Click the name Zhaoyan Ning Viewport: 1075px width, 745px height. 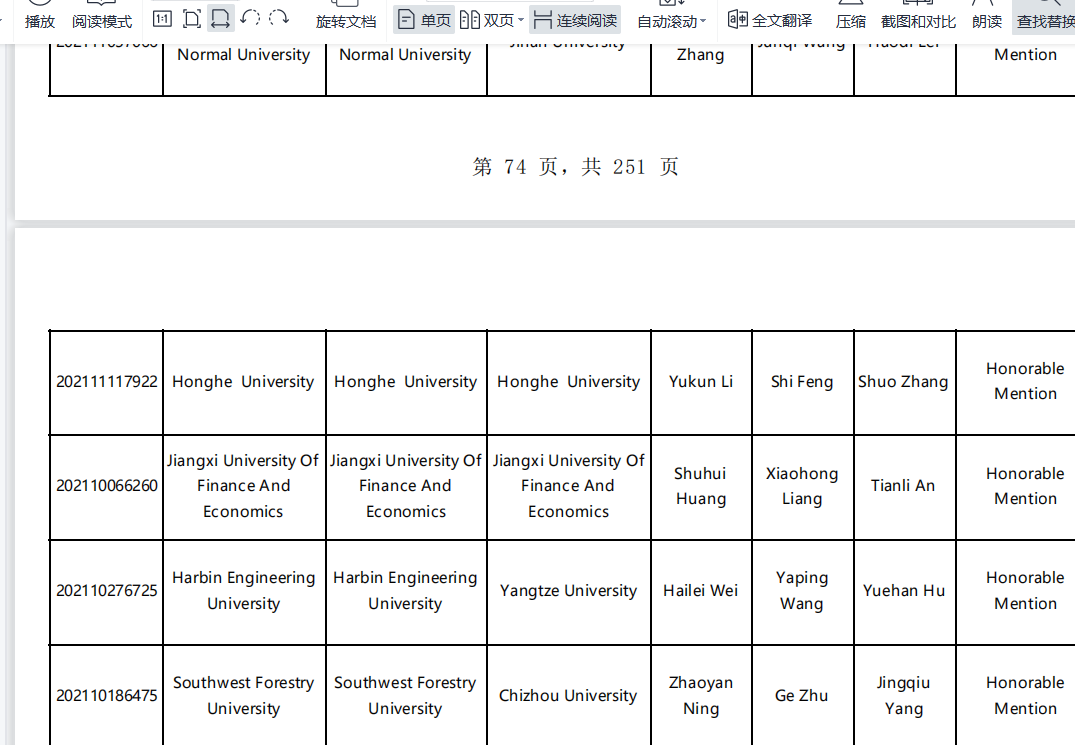coord(701,696)
